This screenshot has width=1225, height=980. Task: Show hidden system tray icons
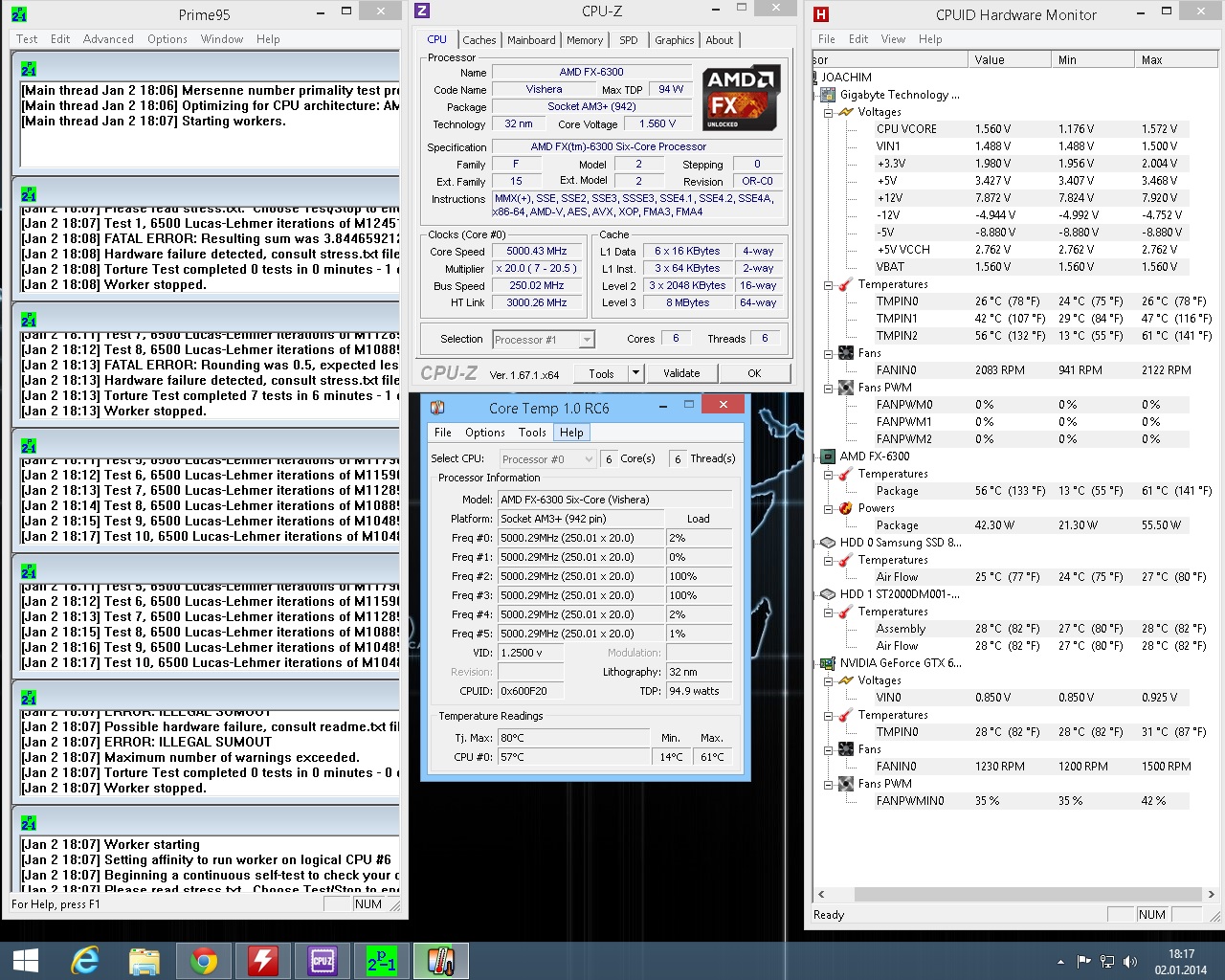pyautogui.click(x=1060, y=961)
